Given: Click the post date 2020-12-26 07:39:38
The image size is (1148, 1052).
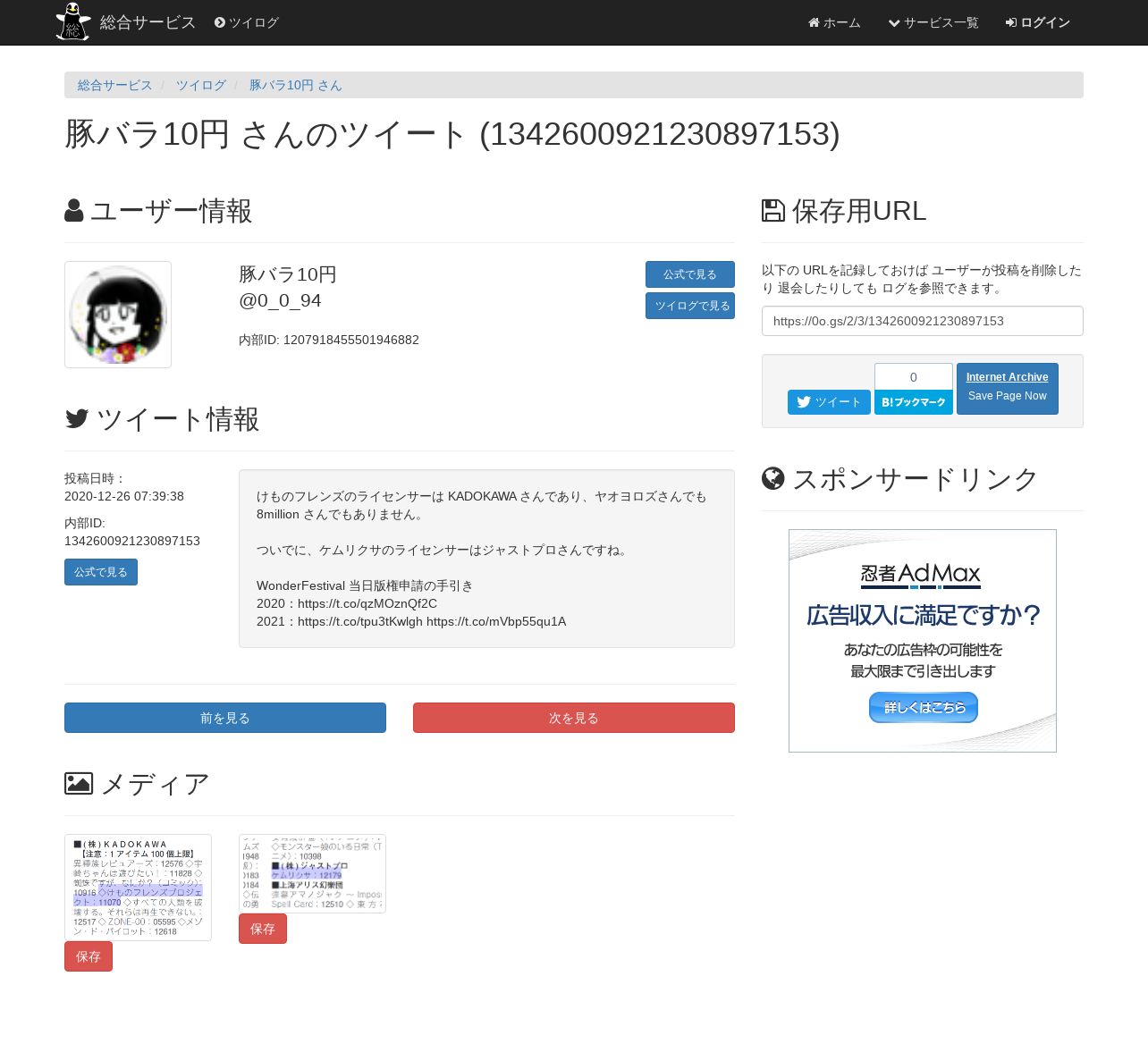Looking at the screenshot, I should coord(124,496).
